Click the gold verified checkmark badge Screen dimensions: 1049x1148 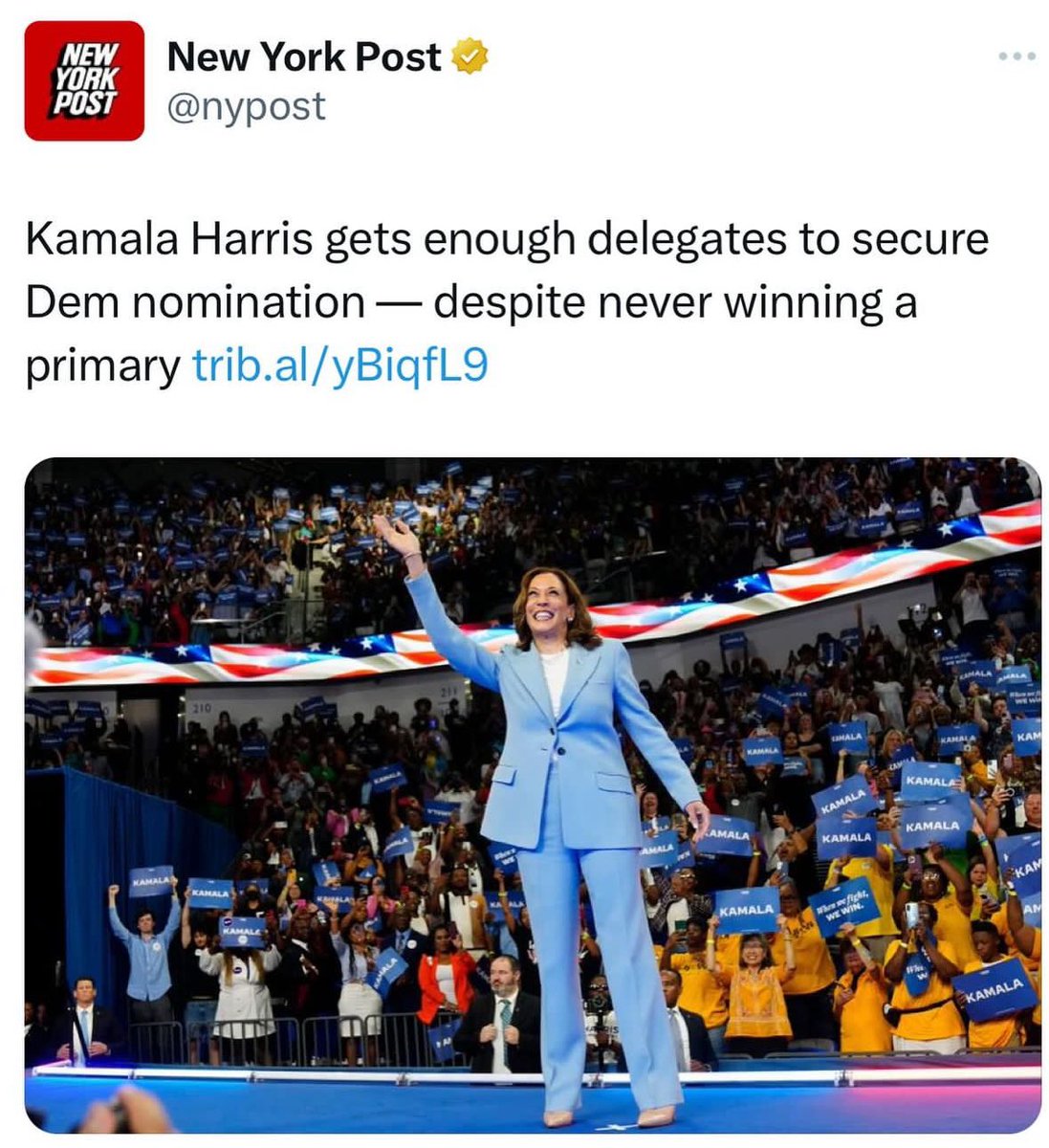[x=470, y=58]
